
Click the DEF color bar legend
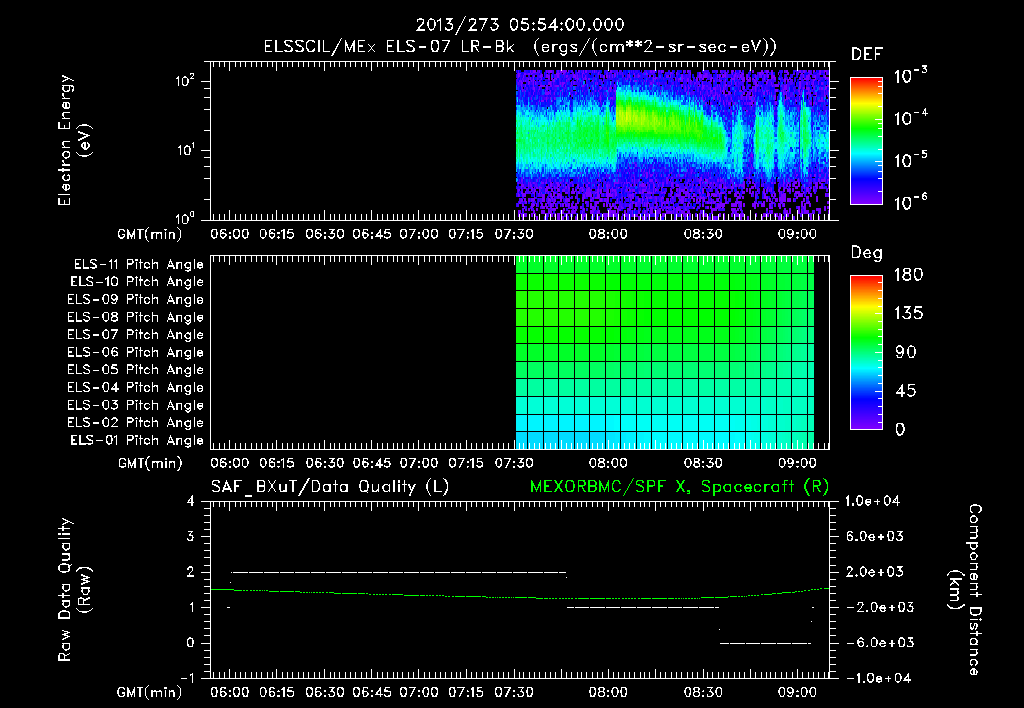coord(866,141)
